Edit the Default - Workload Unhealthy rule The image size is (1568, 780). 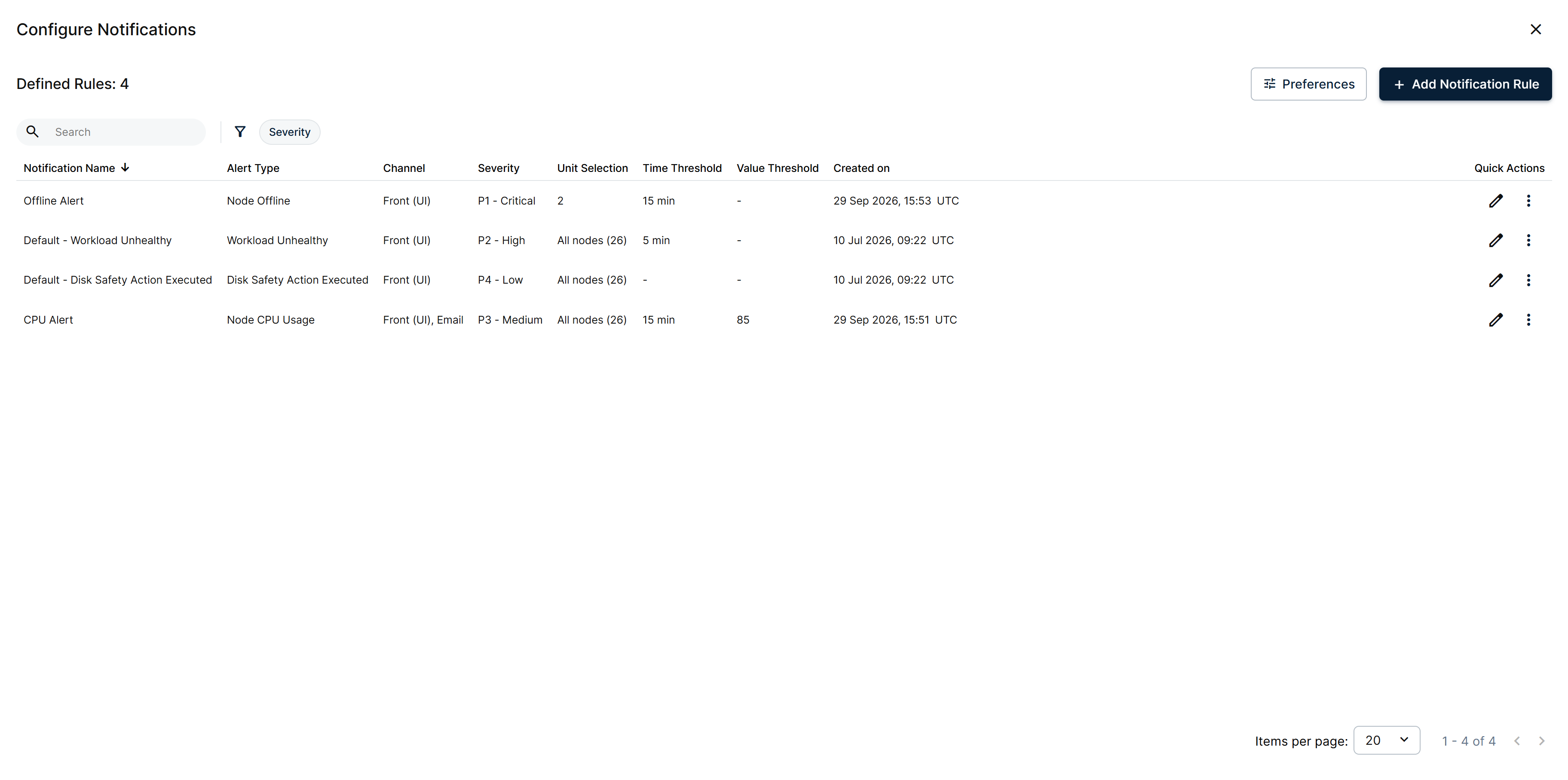1495,240
